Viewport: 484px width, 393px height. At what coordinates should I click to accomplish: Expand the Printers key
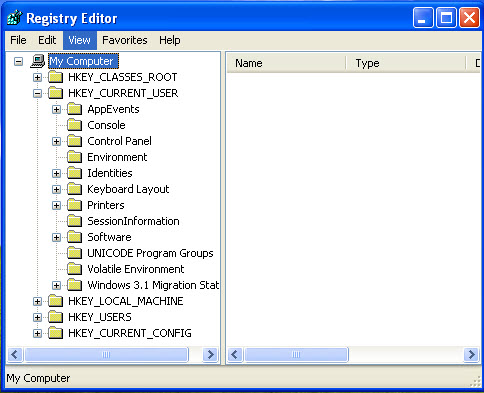pos(56,205)
